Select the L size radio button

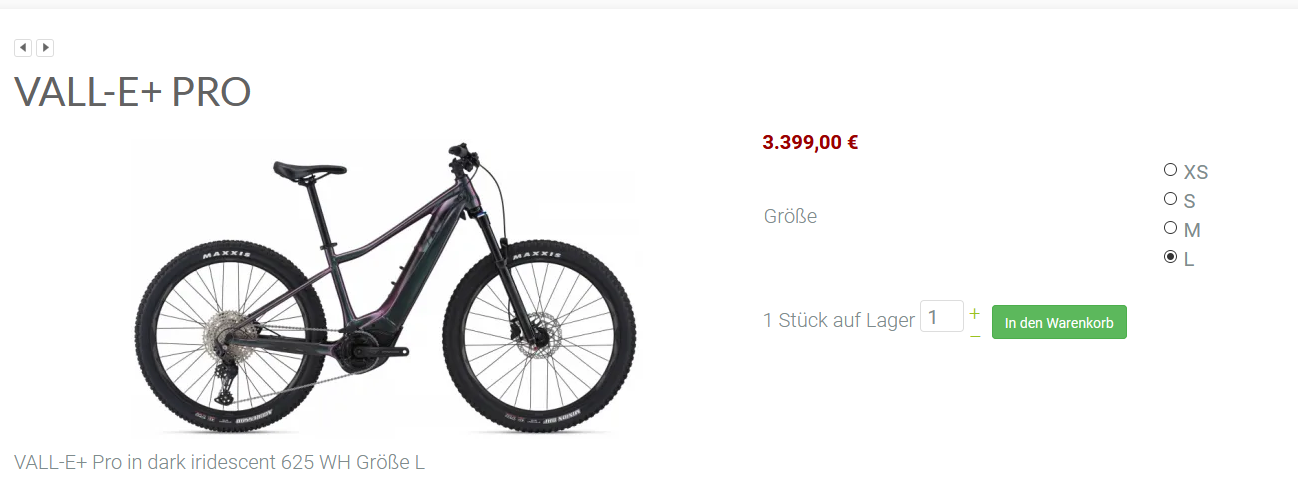[1170, 257]
